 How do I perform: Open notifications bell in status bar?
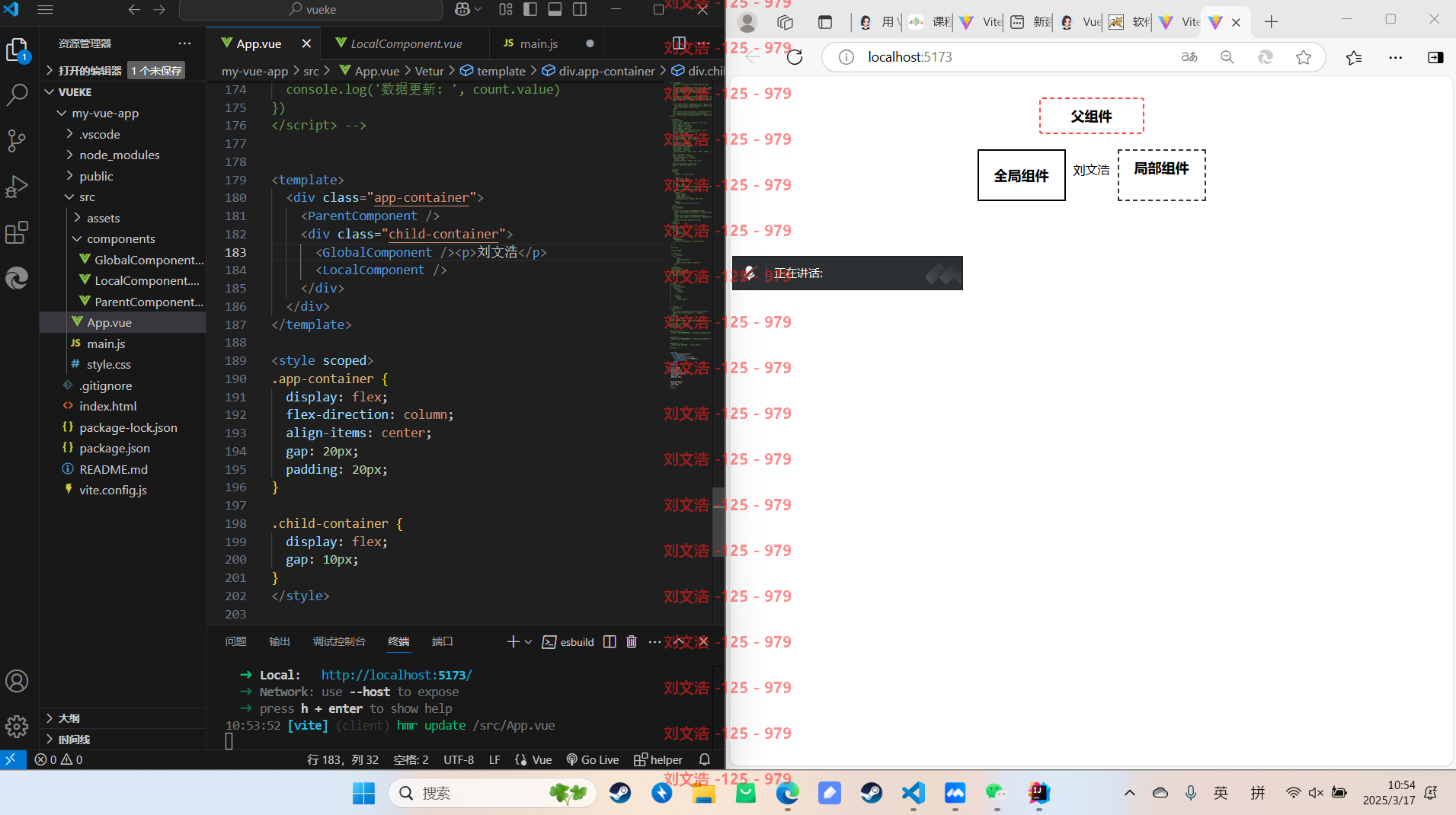click(705, 759)
